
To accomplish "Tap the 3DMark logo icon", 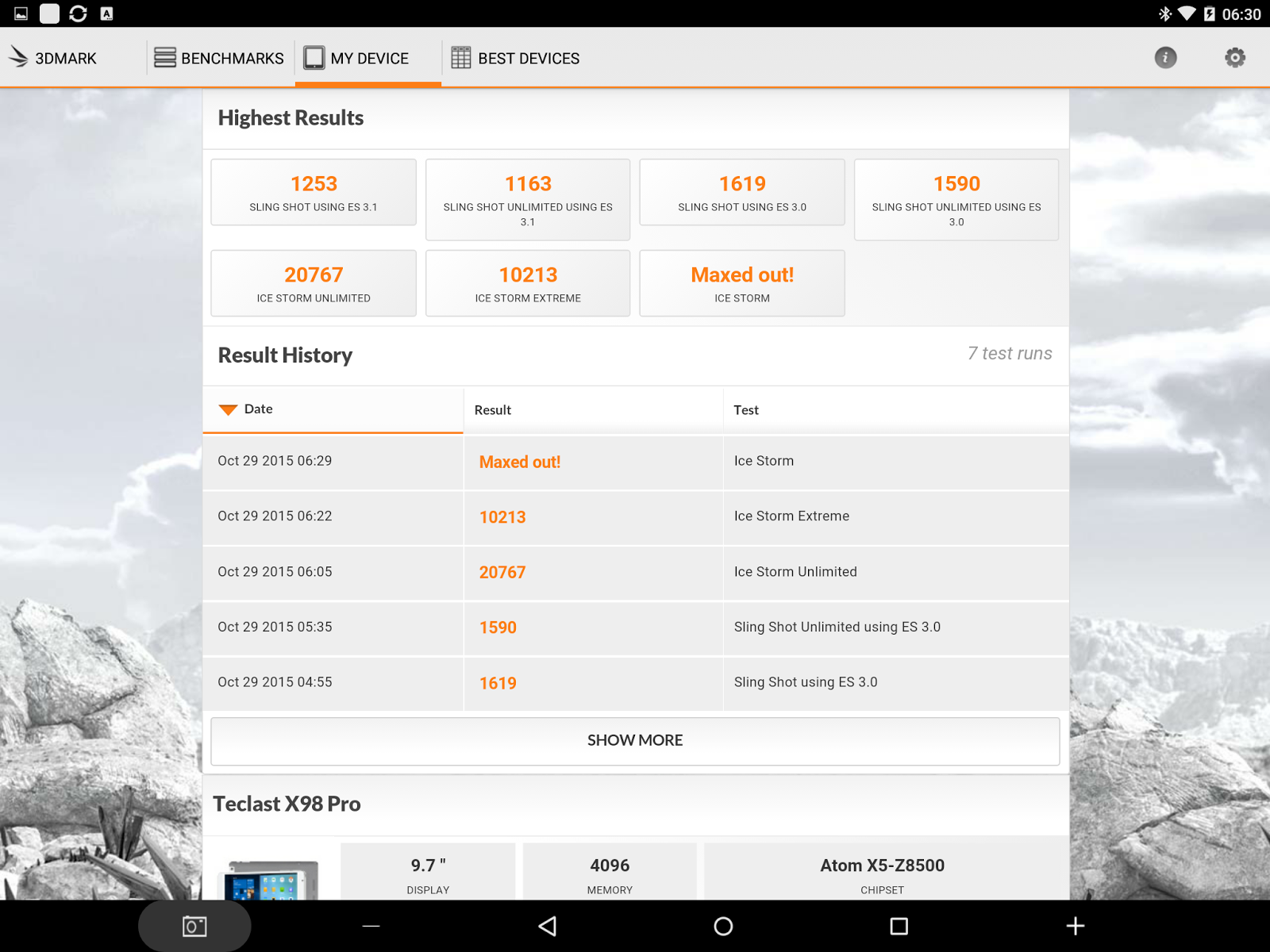I will point(18,57).
